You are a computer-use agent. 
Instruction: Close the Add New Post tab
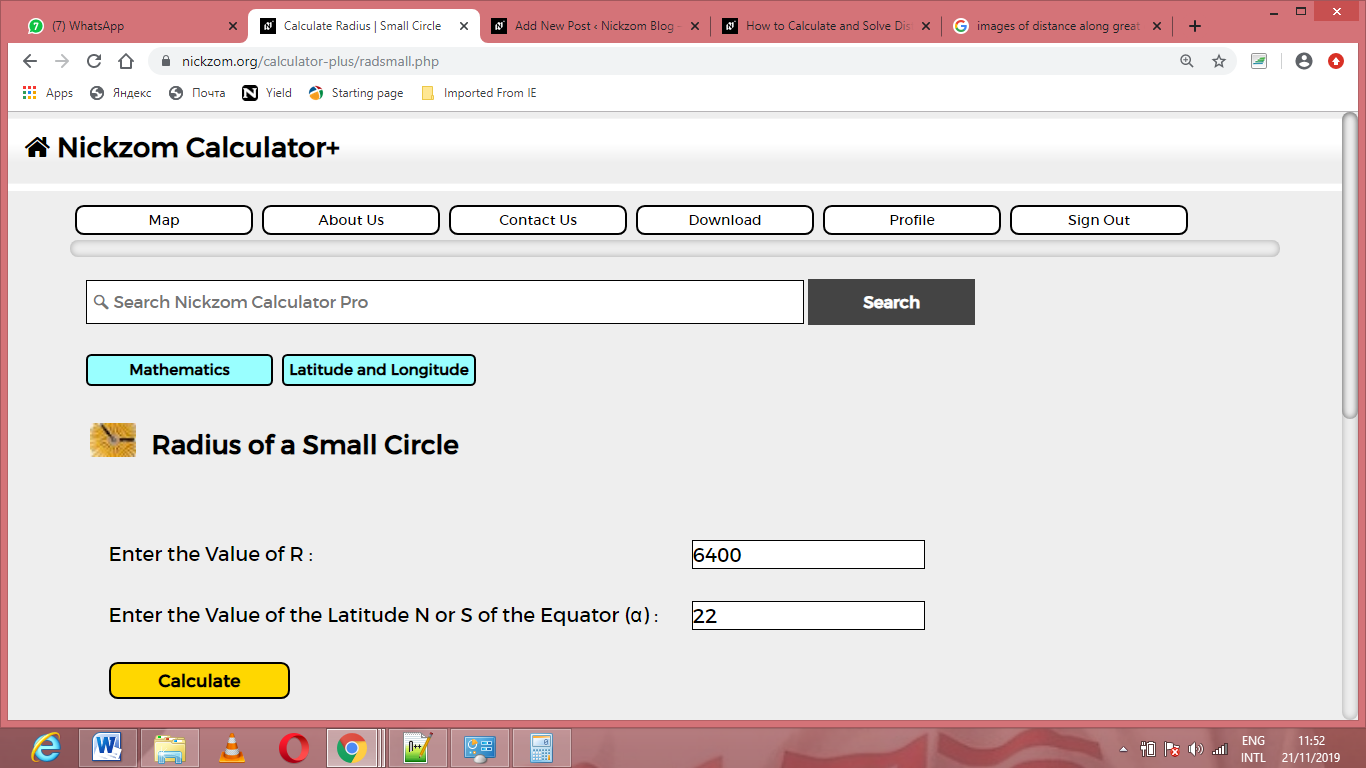(696, 26)
